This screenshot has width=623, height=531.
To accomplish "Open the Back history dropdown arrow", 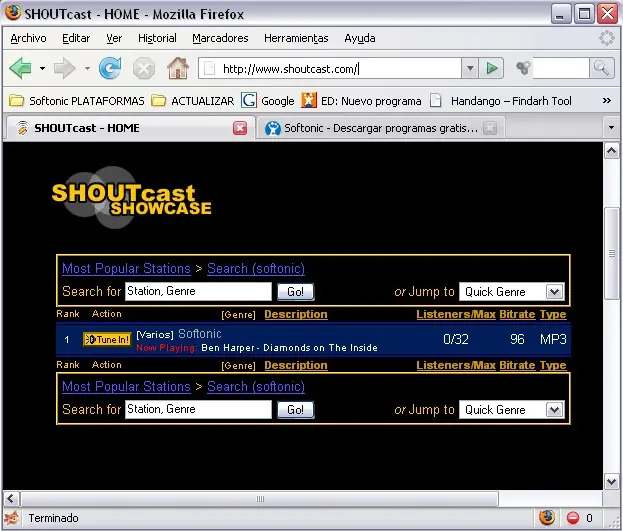I will coord(42,69).
